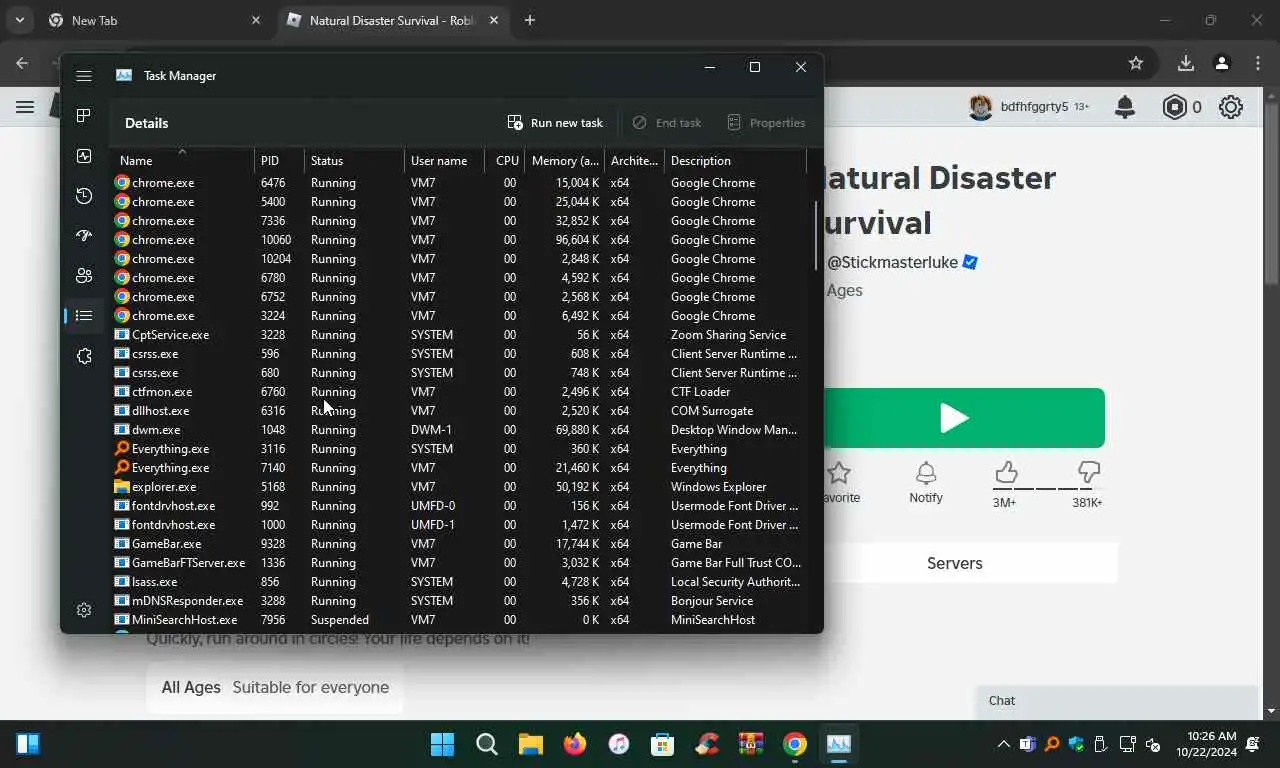Open Roblox Chat panel
Viewport: 1280px width, 768px height.
[1118, 701]
